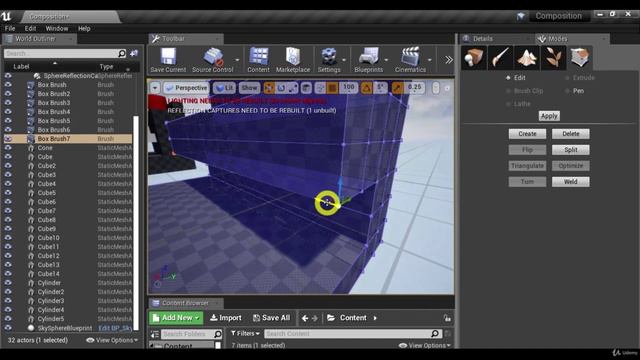Toggle rotation snapping icon in viewport
640x360 pixels.
click(366, 88)
